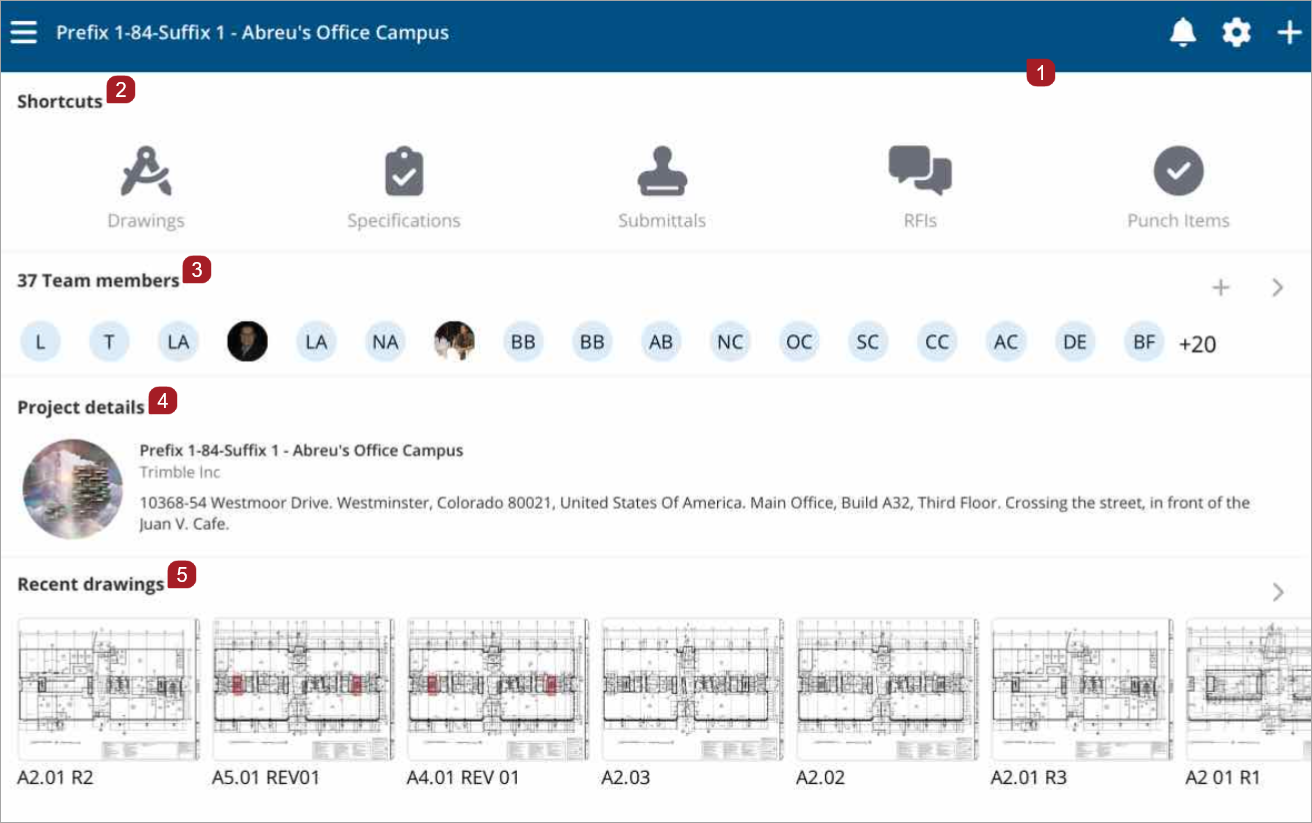Screen dimensions: 1312x823
Task: Open project settings with the gear icon
Action: point(1236,31)
